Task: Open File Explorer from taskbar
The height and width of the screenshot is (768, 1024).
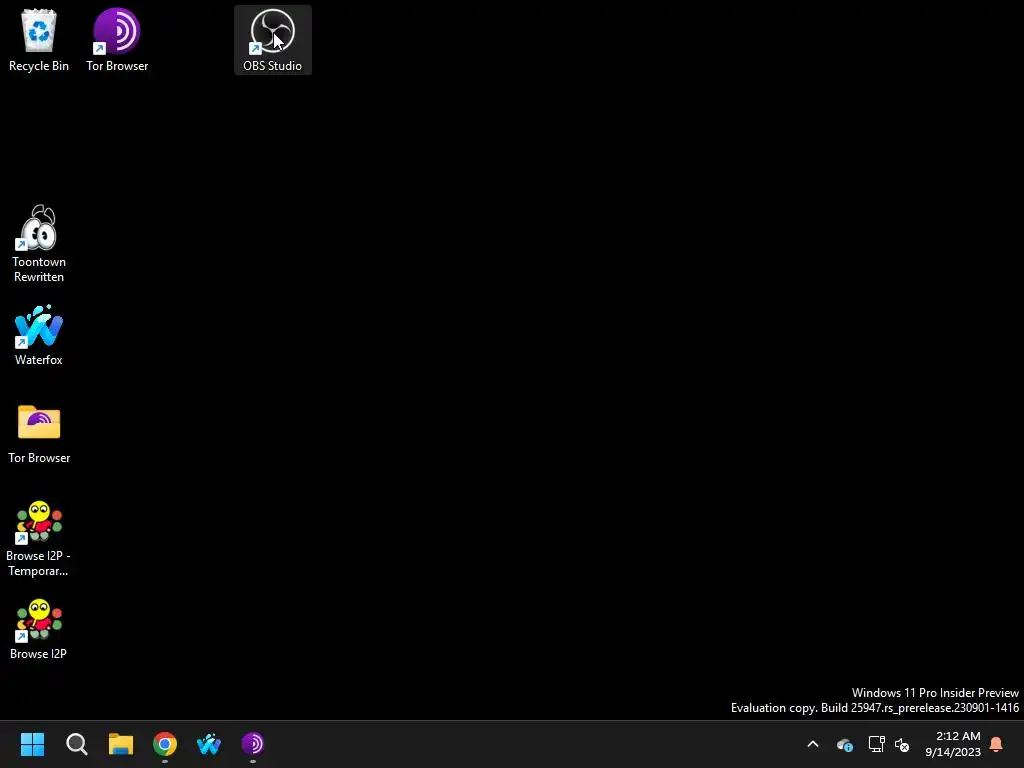Action: (x=121, y=744)
